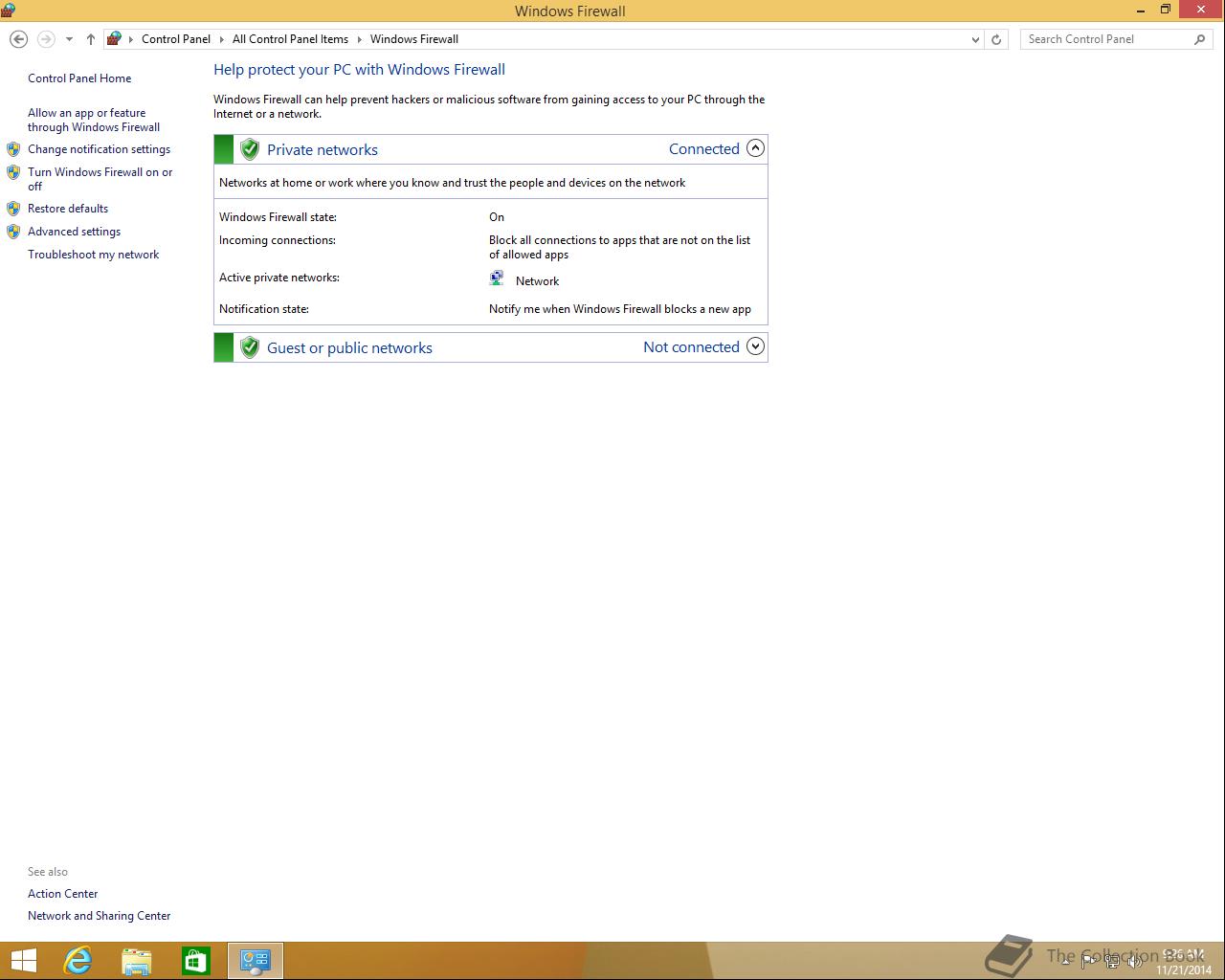Click the Control Panel taskbar button

pos(256,961)
